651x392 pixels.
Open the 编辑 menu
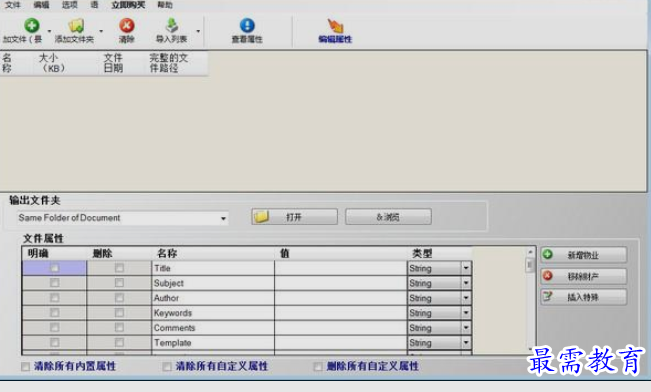[41, 5]
